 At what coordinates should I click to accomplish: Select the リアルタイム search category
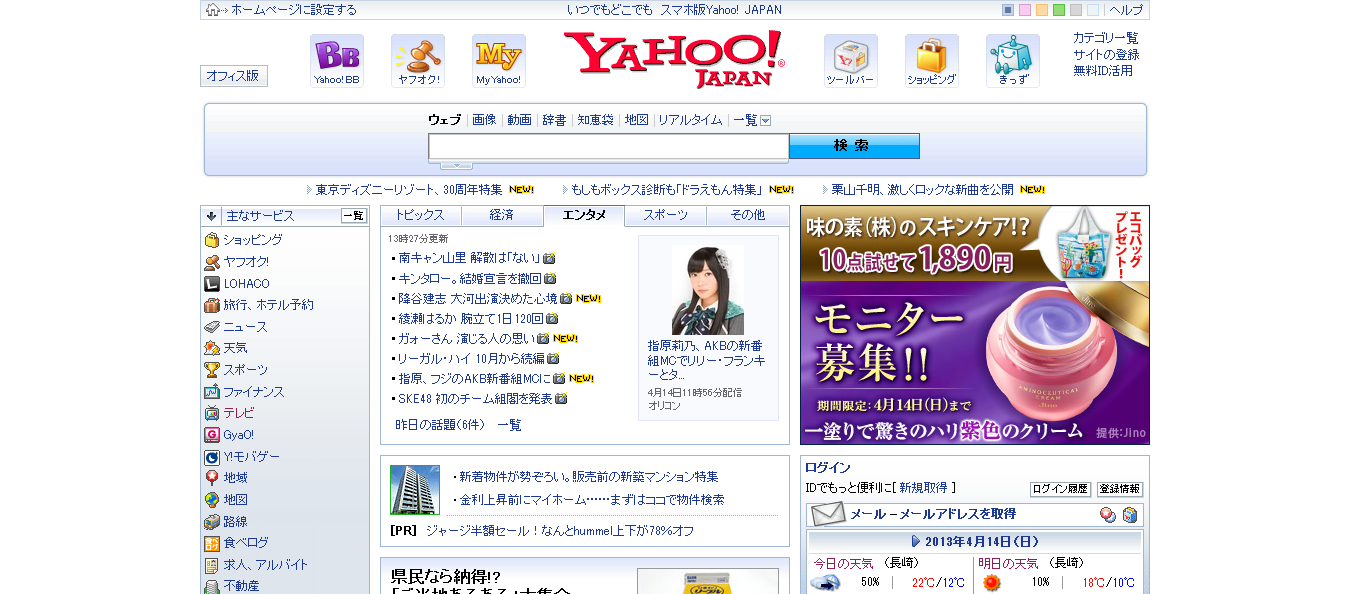click(x=689, y=120)
